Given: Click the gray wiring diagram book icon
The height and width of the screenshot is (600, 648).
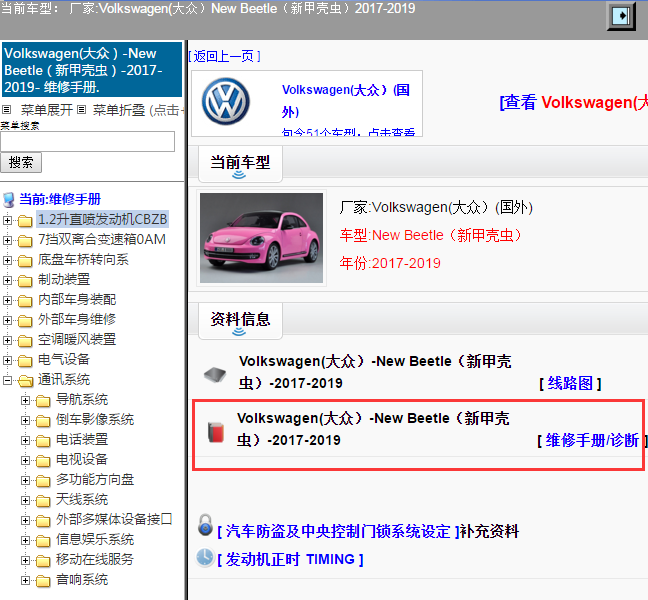Looking at the screenshot, I should [215, 374].
